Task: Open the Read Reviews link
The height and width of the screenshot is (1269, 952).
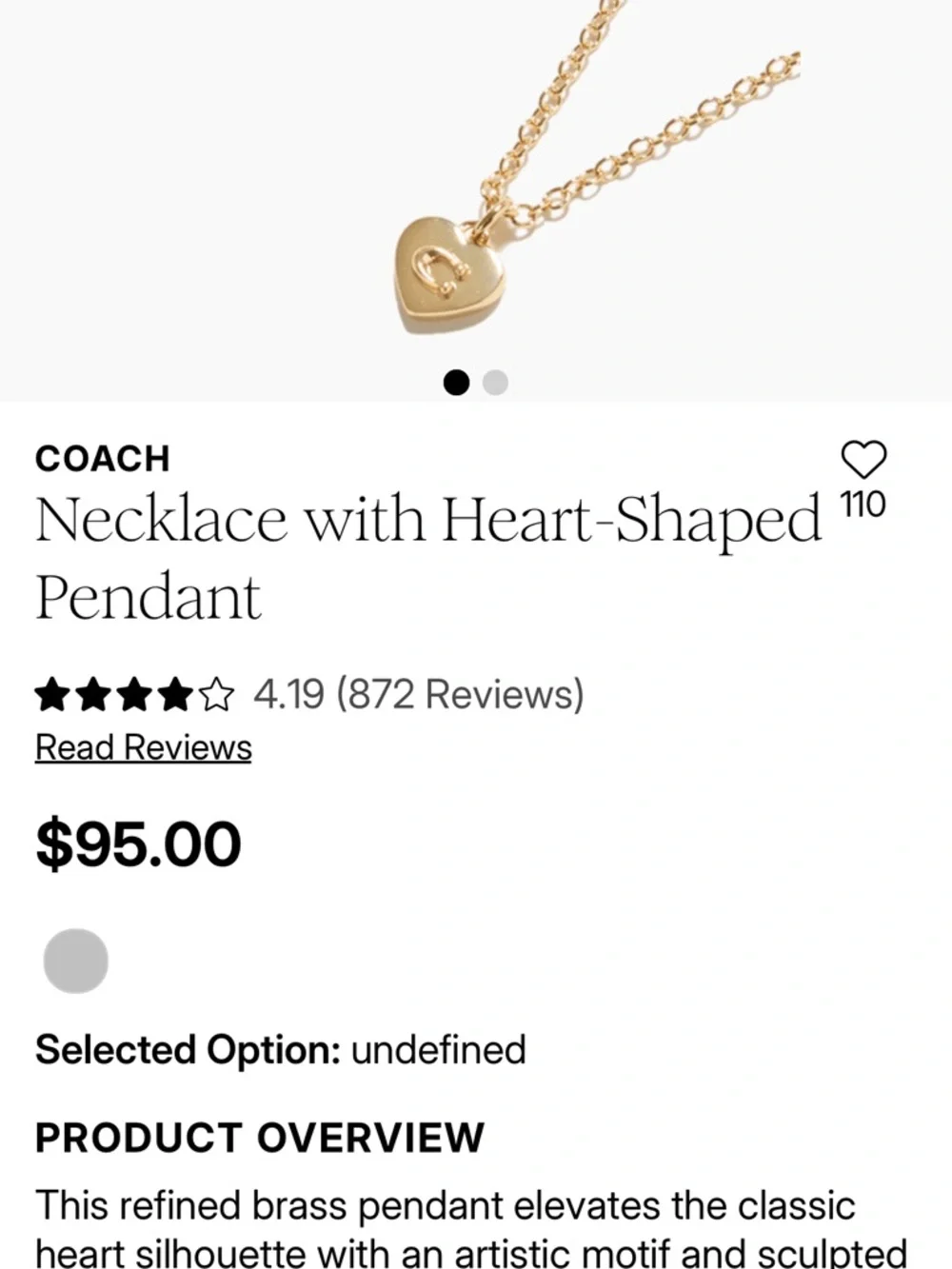Action: pyautogui.click(x=144, y=748)
